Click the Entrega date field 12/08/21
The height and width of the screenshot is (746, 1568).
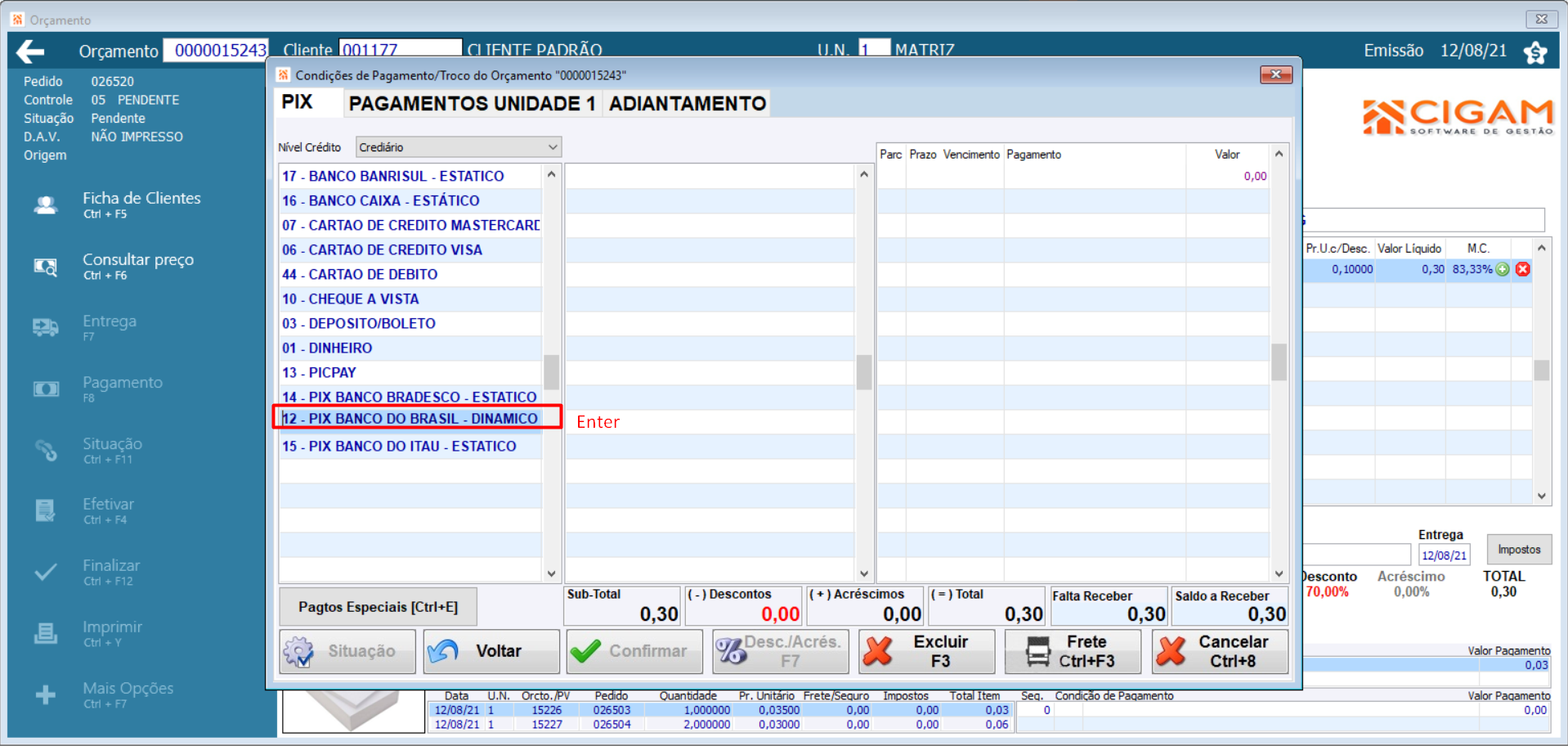click(1444, 555)
